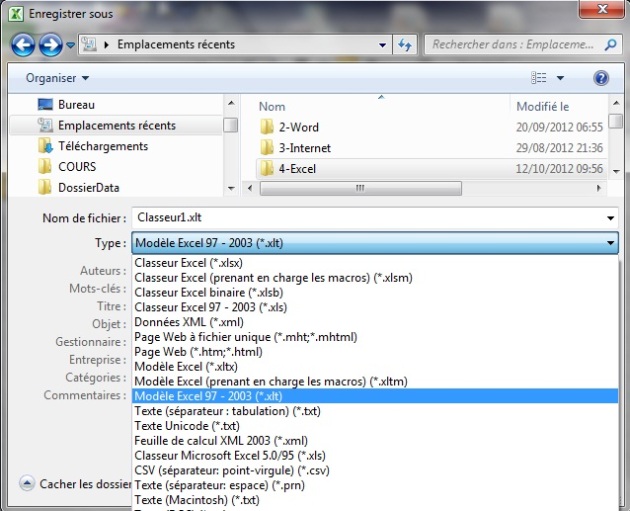This screenshot has height=511, width=630.
Task: Click the Bureau desktop icon
Action: point(45,105)
